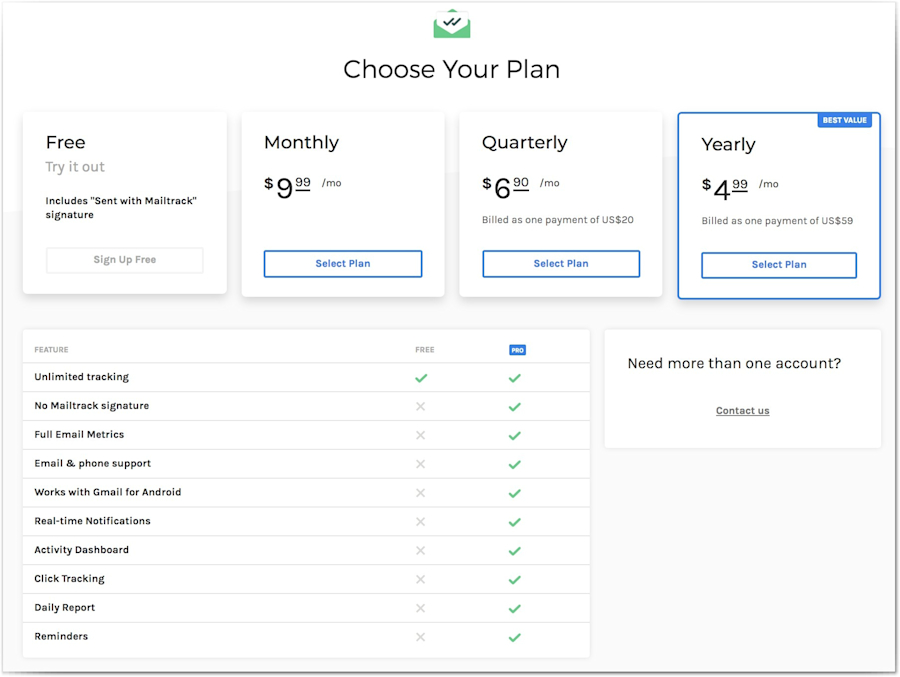Select Plan for the Monthly option
The width and height of the screenshot is (900, 677).
(342, 264)
